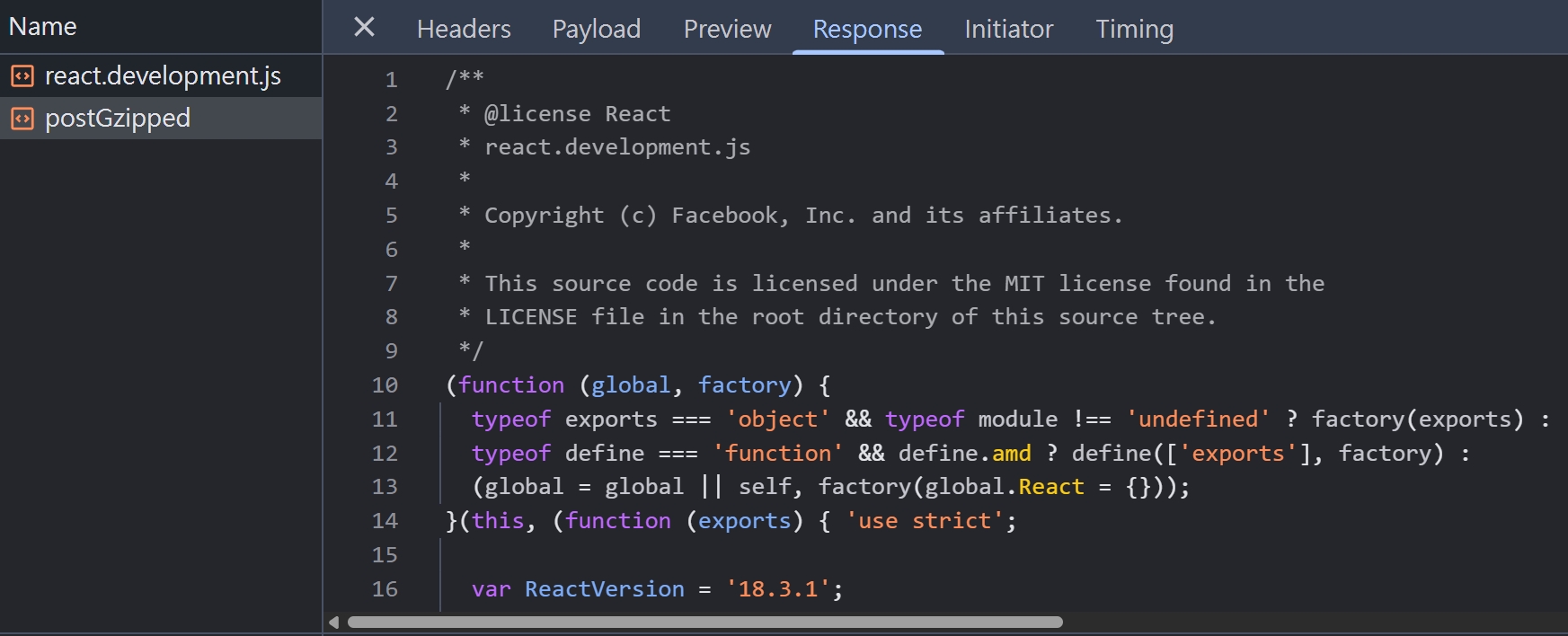Screen dimensions: 1568x636
Task: Click the 'react.development.js' comment on line 3
Action: 617,147
